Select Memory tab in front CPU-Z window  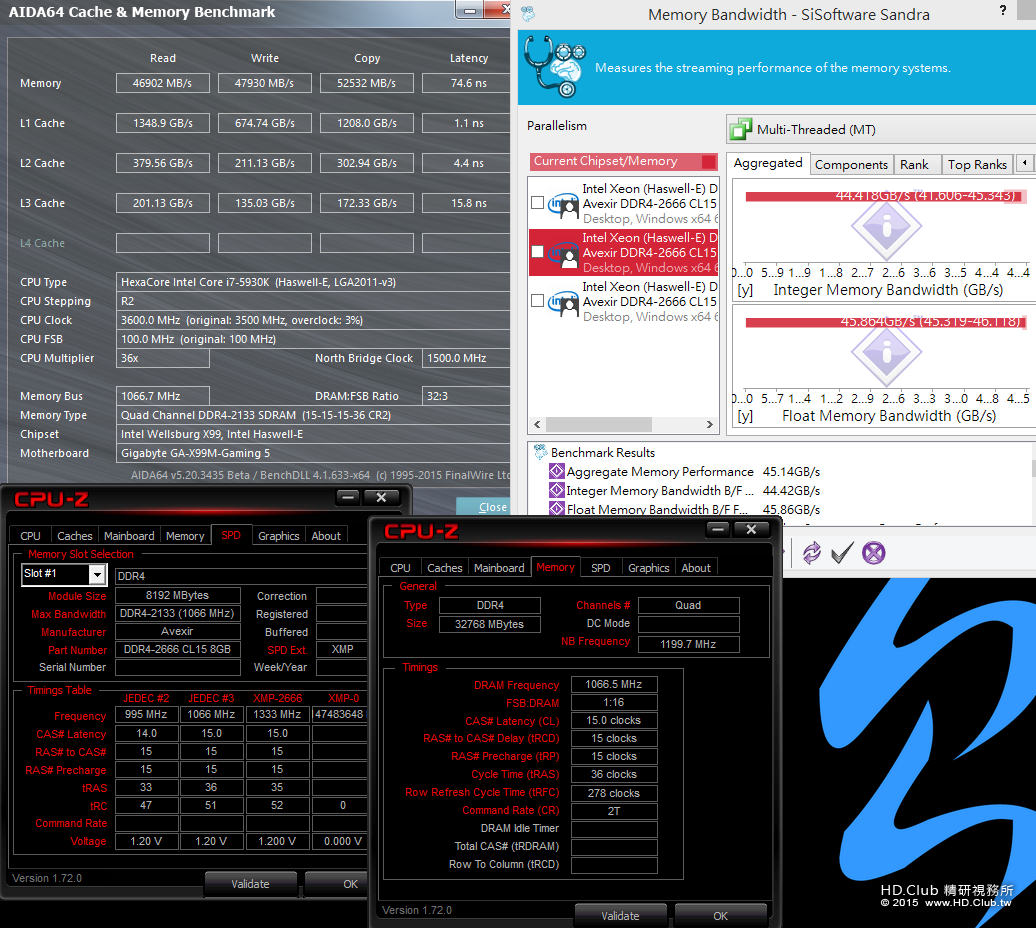(x=555, y=567)
